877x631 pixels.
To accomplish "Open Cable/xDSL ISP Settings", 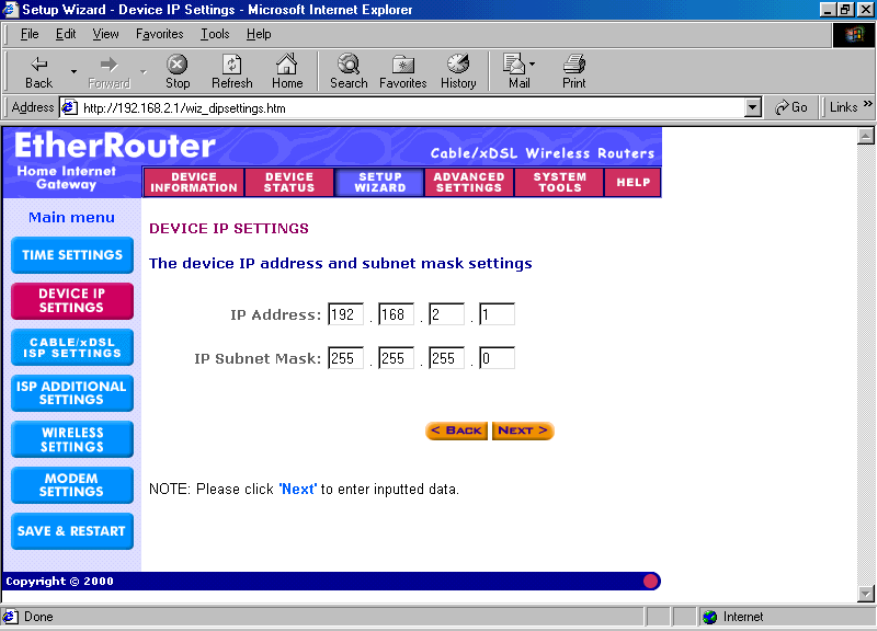I will (x=72, y=347).
